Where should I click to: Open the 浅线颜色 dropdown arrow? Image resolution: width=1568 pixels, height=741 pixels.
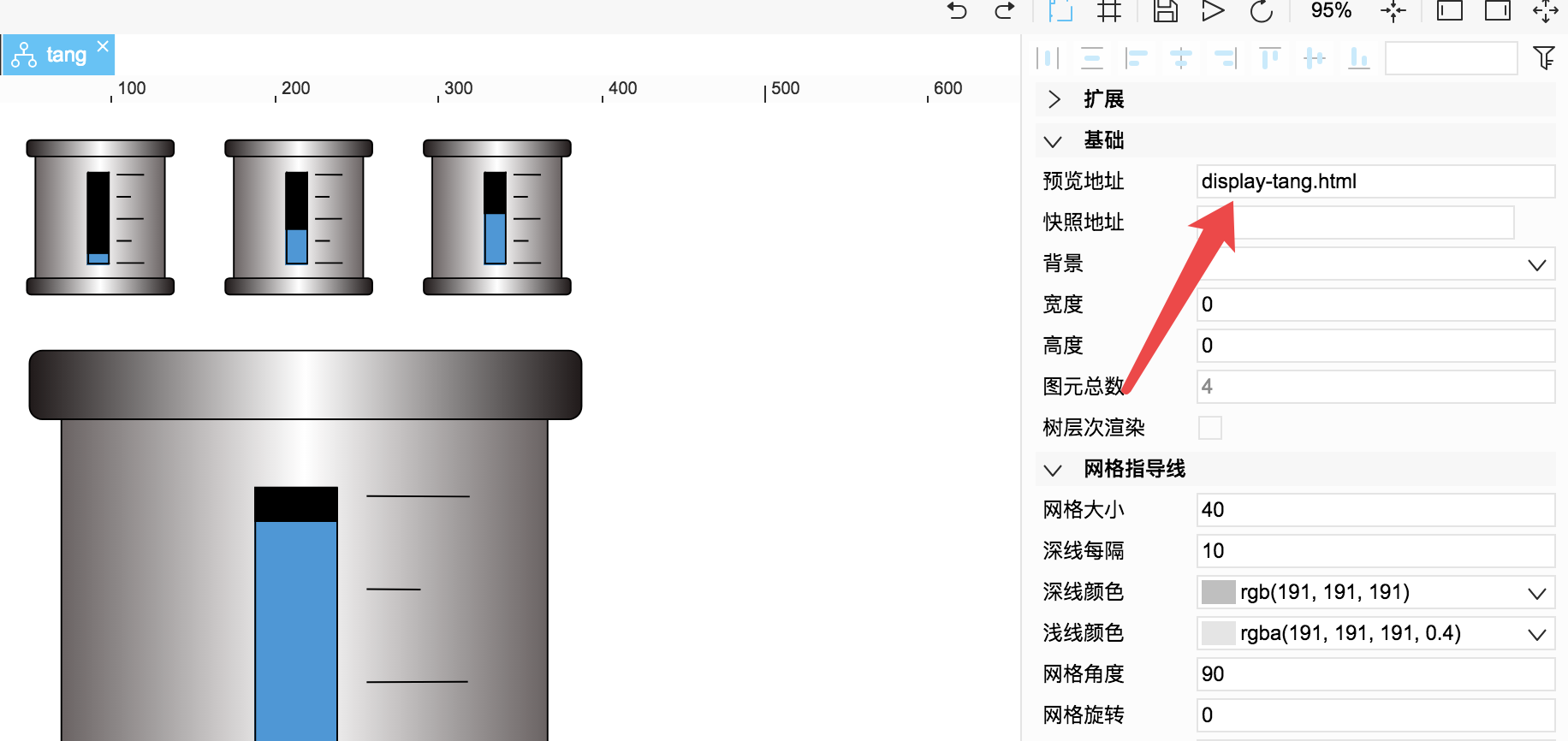pos(1537,634)
